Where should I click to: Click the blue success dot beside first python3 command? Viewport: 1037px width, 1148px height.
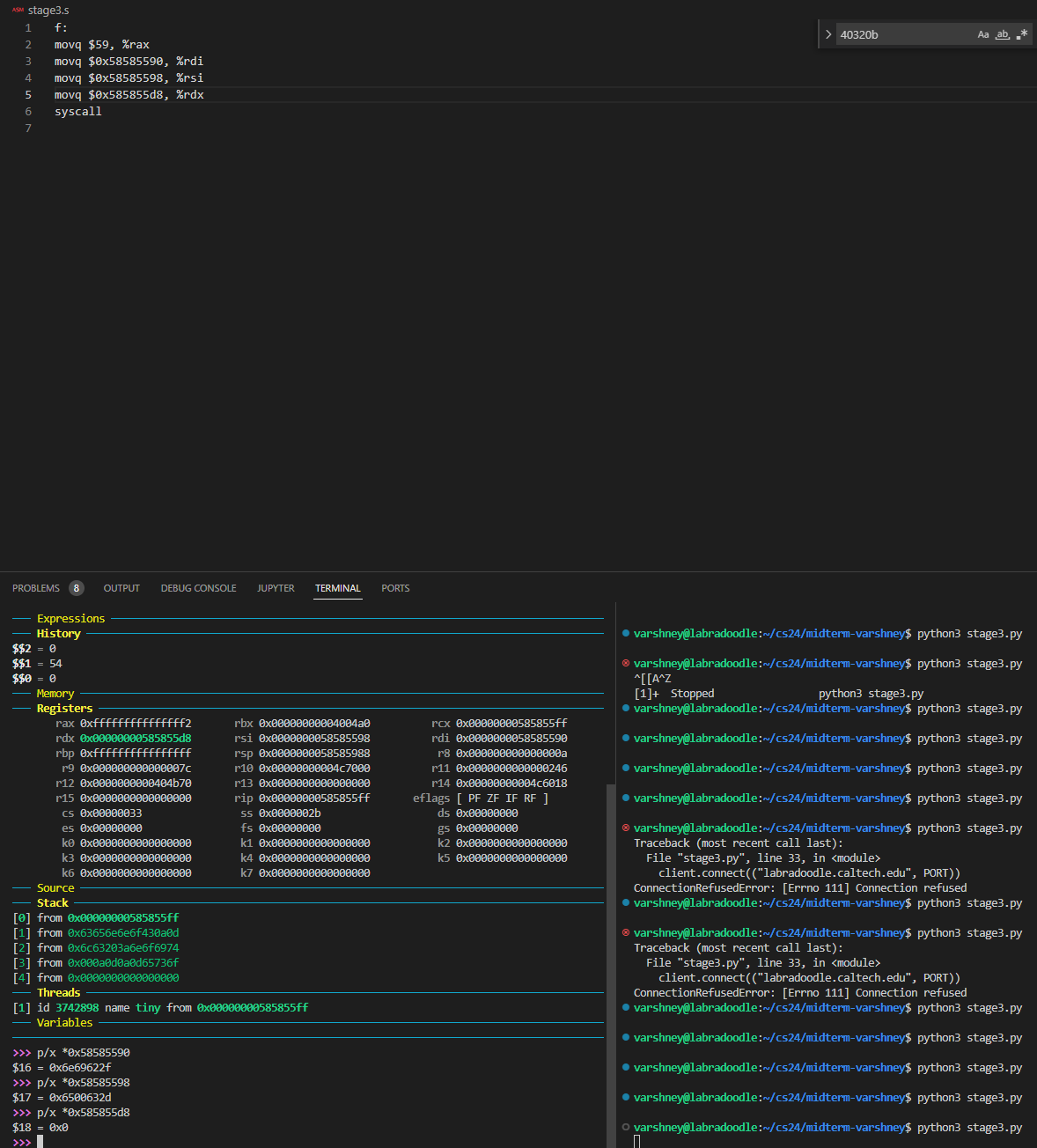pyautogui.click(x=626, y=634)
